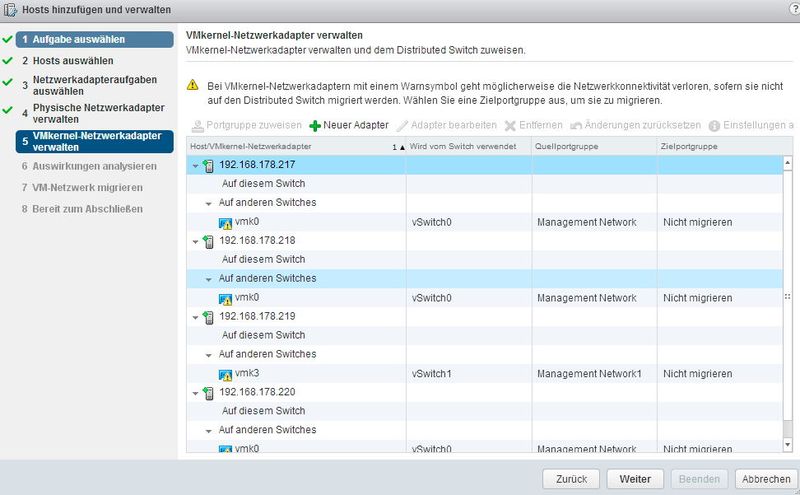This screenshot has width=800, height=495.
Task: Go to step 1 Aufgabe auswählen
Action: tap(94, 39)
